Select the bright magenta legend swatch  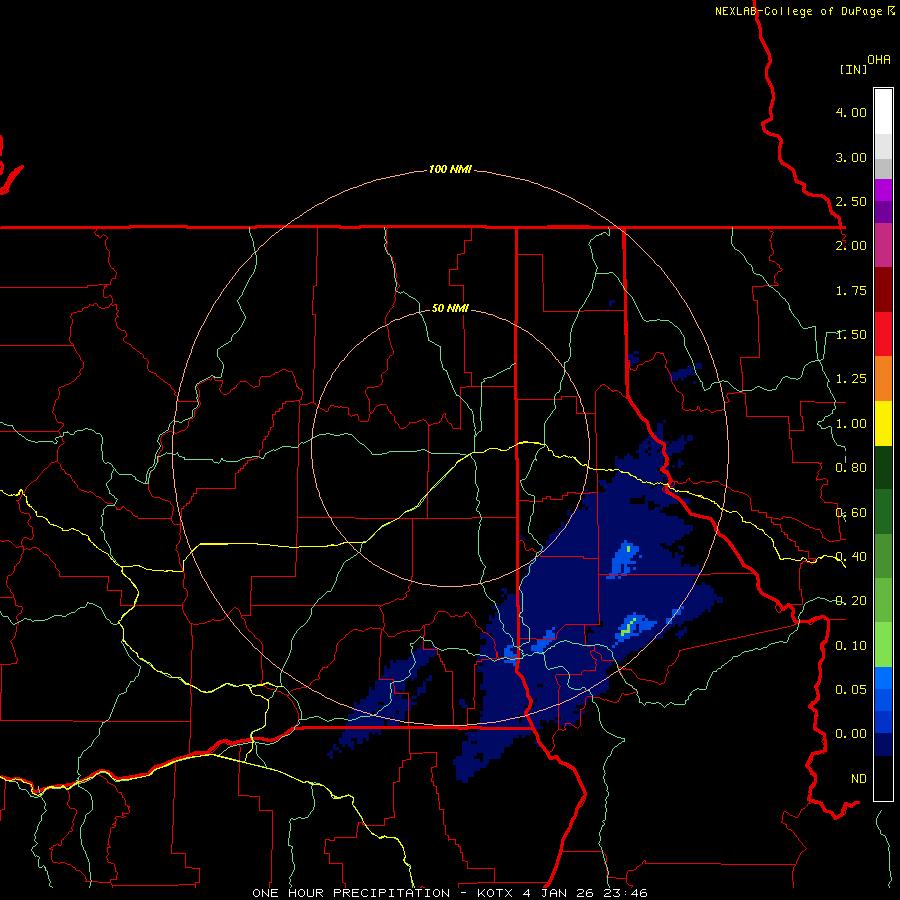tap(883, 190)
